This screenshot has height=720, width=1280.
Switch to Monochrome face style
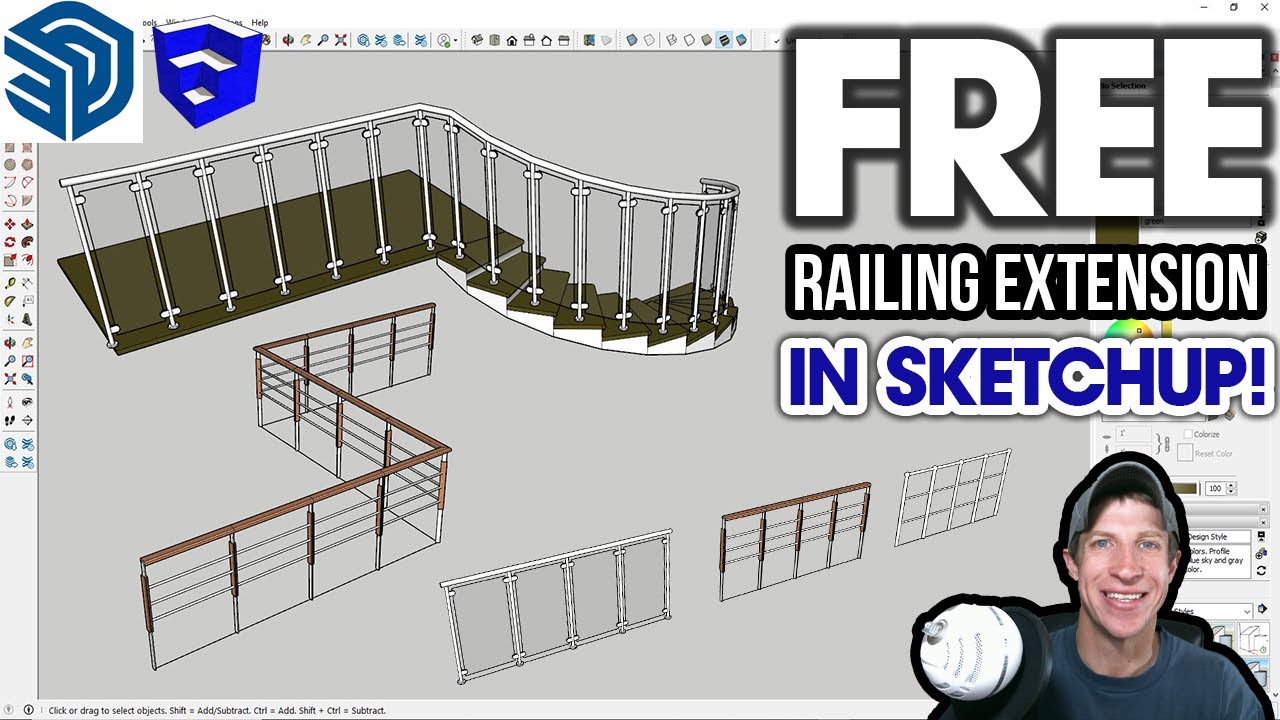(741, 40)
